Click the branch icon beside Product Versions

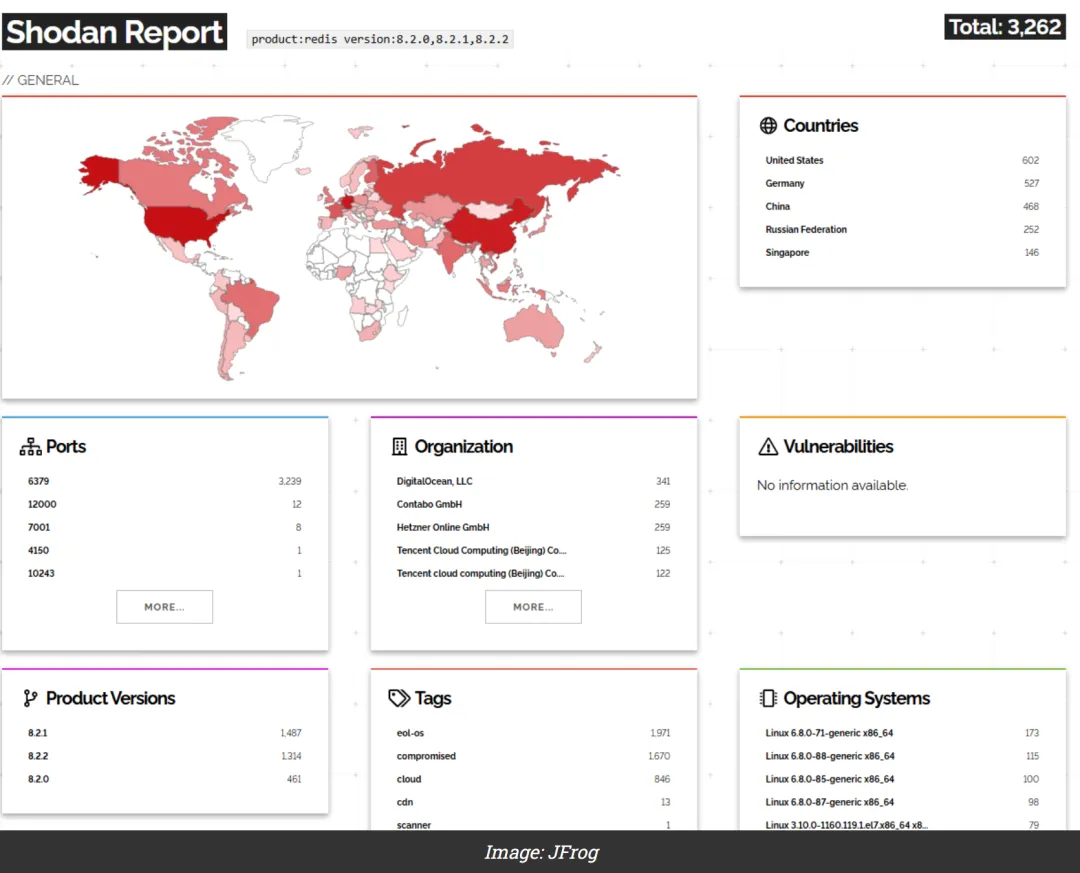[x=30, y=699]
